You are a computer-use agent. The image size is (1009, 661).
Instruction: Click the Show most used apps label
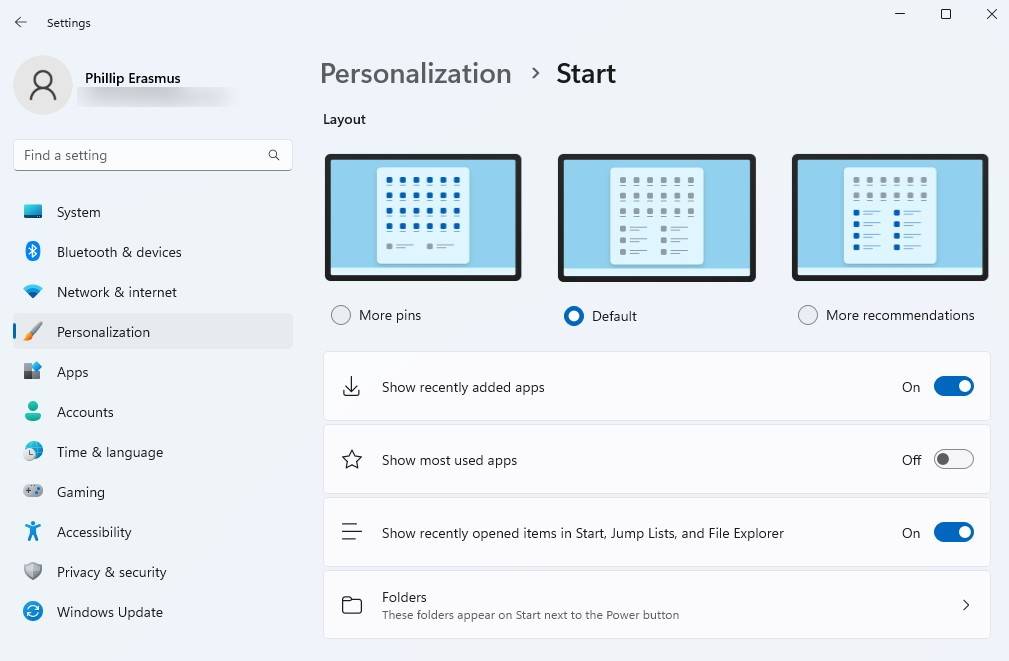(449, 460)
